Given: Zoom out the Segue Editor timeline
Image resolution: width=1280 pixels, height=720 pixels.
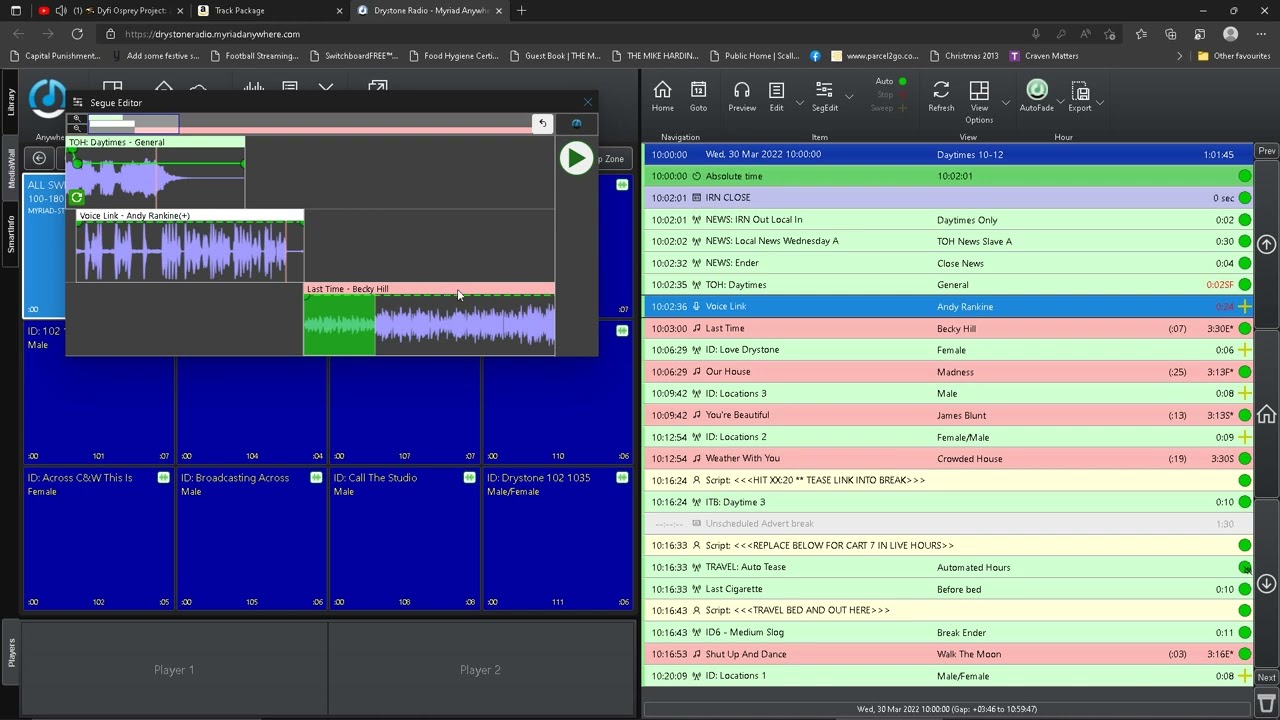Looking at the screenshot, I should click(77, 128).
